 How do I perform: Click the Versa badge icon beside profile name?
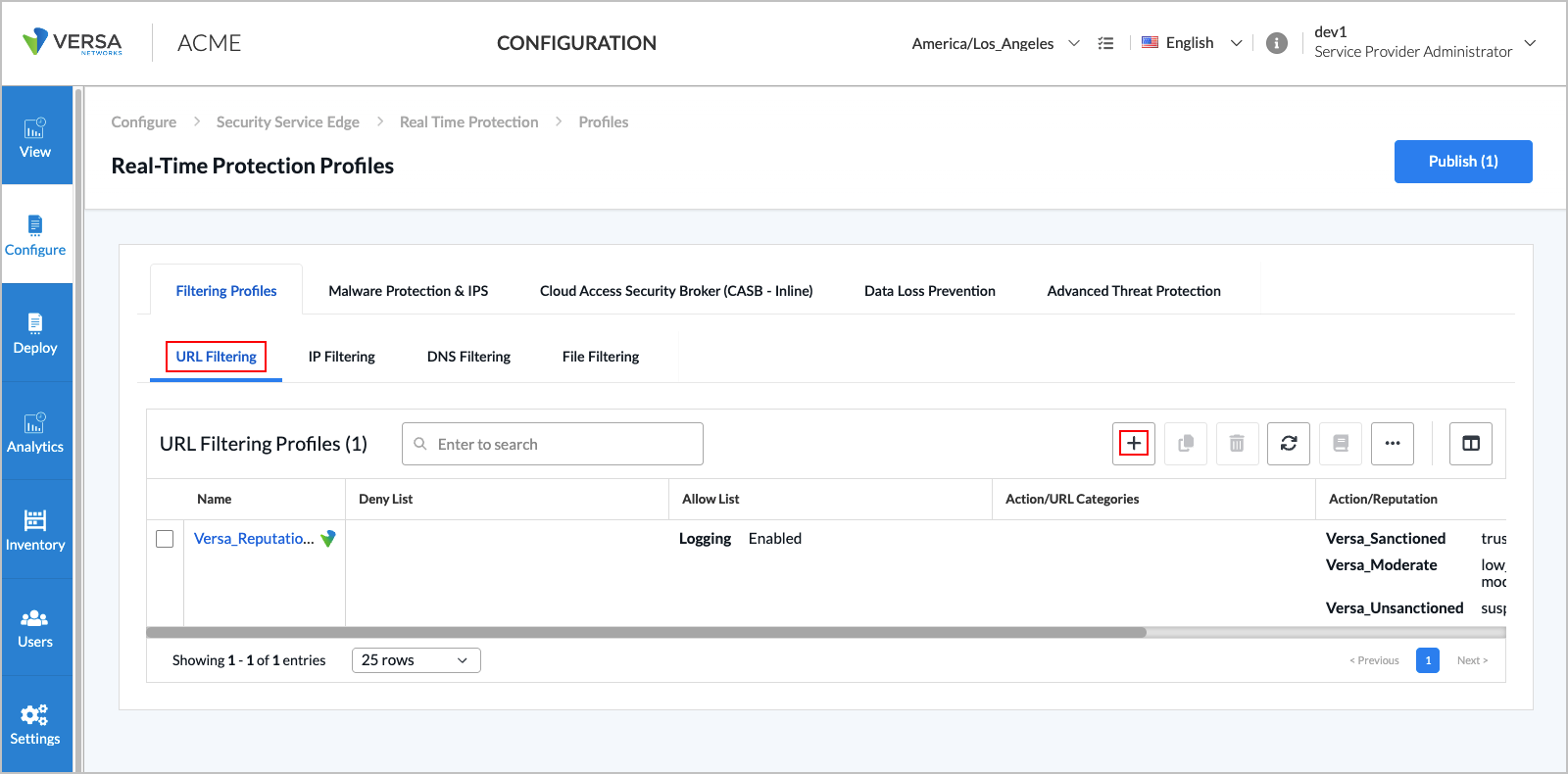coord(328,539)
